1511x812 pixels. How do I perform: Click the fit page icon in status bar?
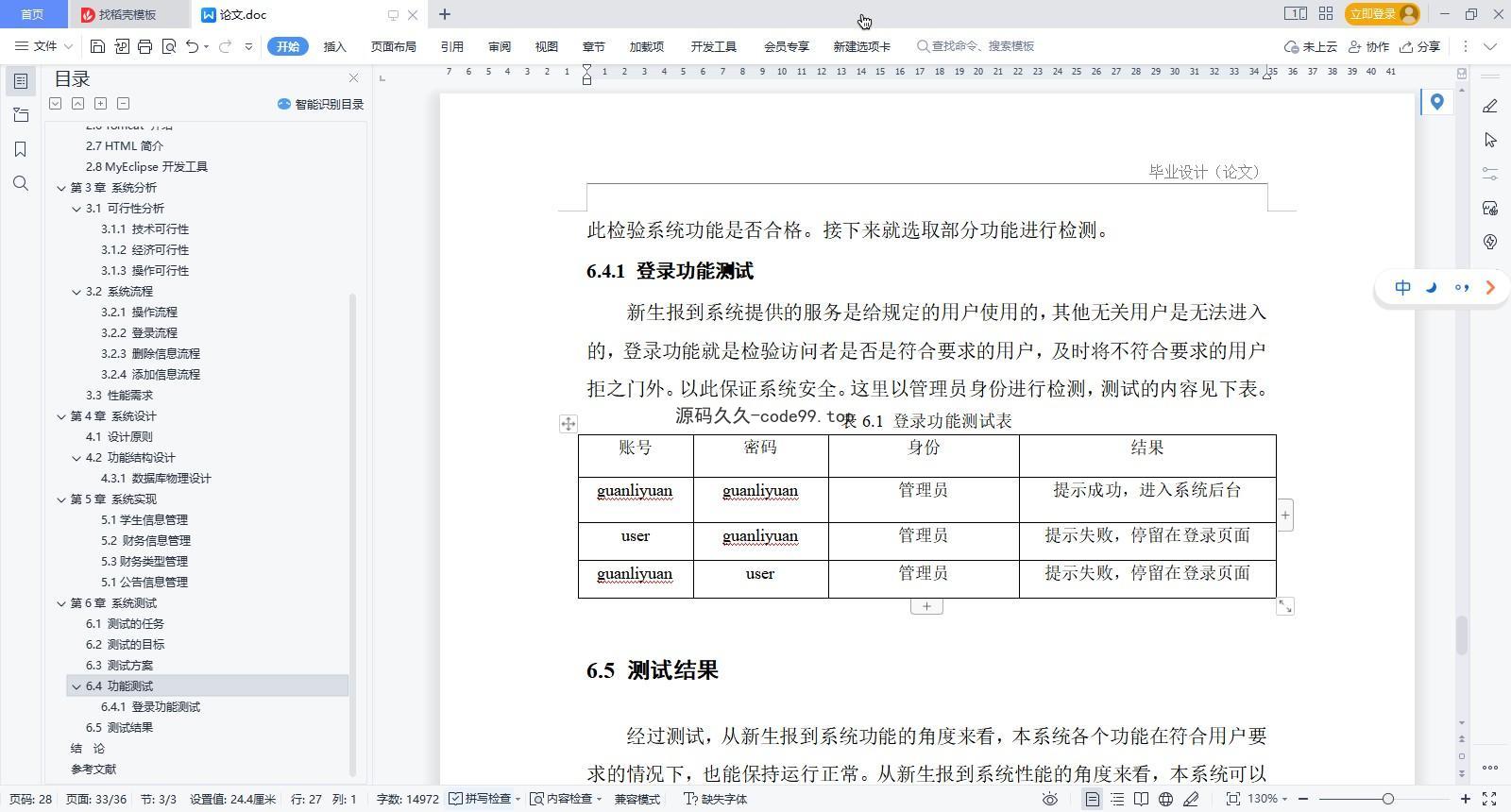(x=1232, y=799)
